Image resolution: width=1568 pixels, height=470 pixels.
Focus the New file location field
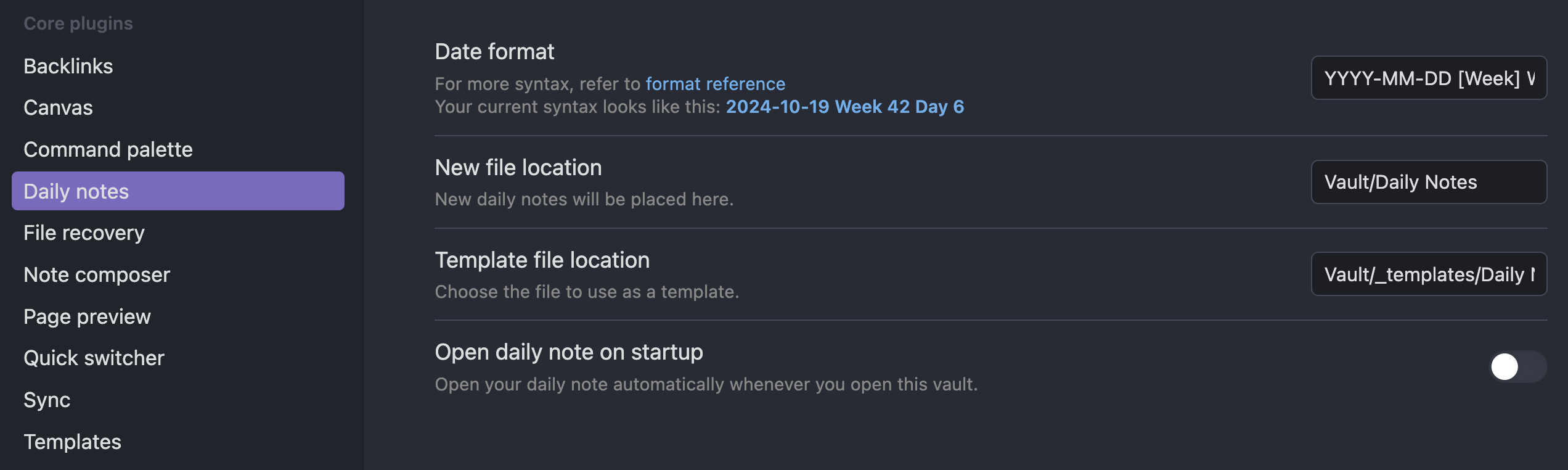[x=1428, y=182]
